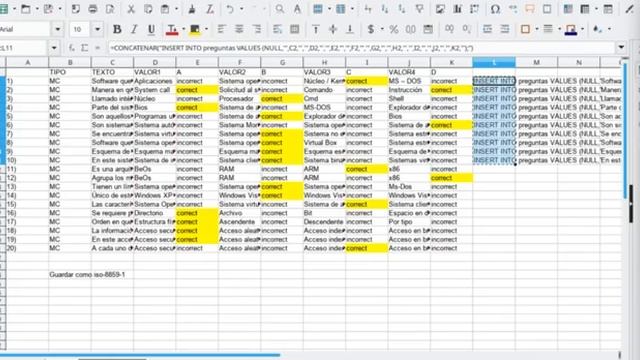Screen dimensions: 640x360
Task: Click the Add Decimal Place icon
Action: point(449,29)
